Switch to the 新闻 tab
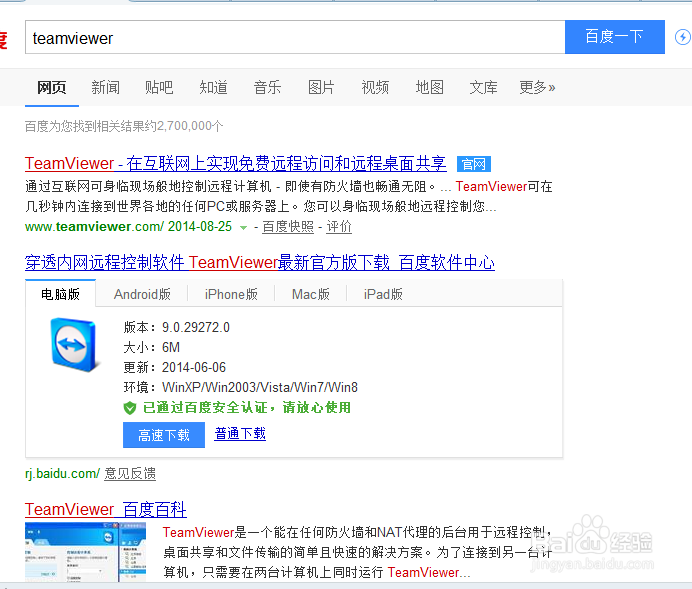This screenshot has height=589, width=692. click(105, 87)
